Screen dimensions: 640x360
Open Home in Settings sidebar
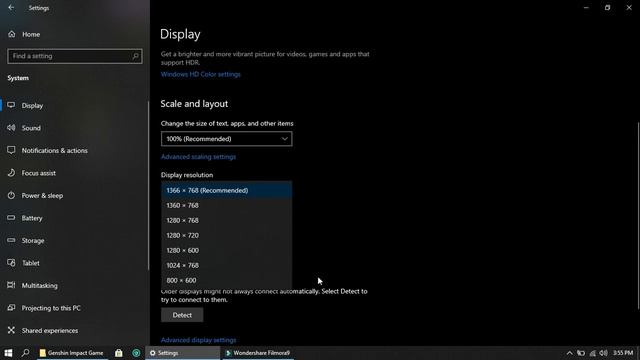coord(31,34)
